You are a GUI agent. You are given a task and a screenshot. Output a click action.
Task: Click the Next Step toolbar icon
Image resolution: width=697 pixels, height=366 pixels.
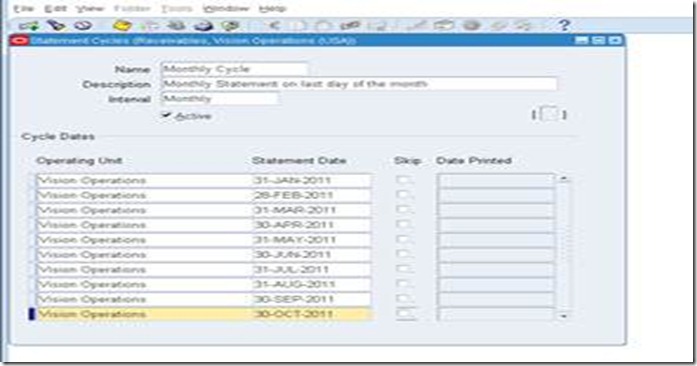click(x=149, y=25)
